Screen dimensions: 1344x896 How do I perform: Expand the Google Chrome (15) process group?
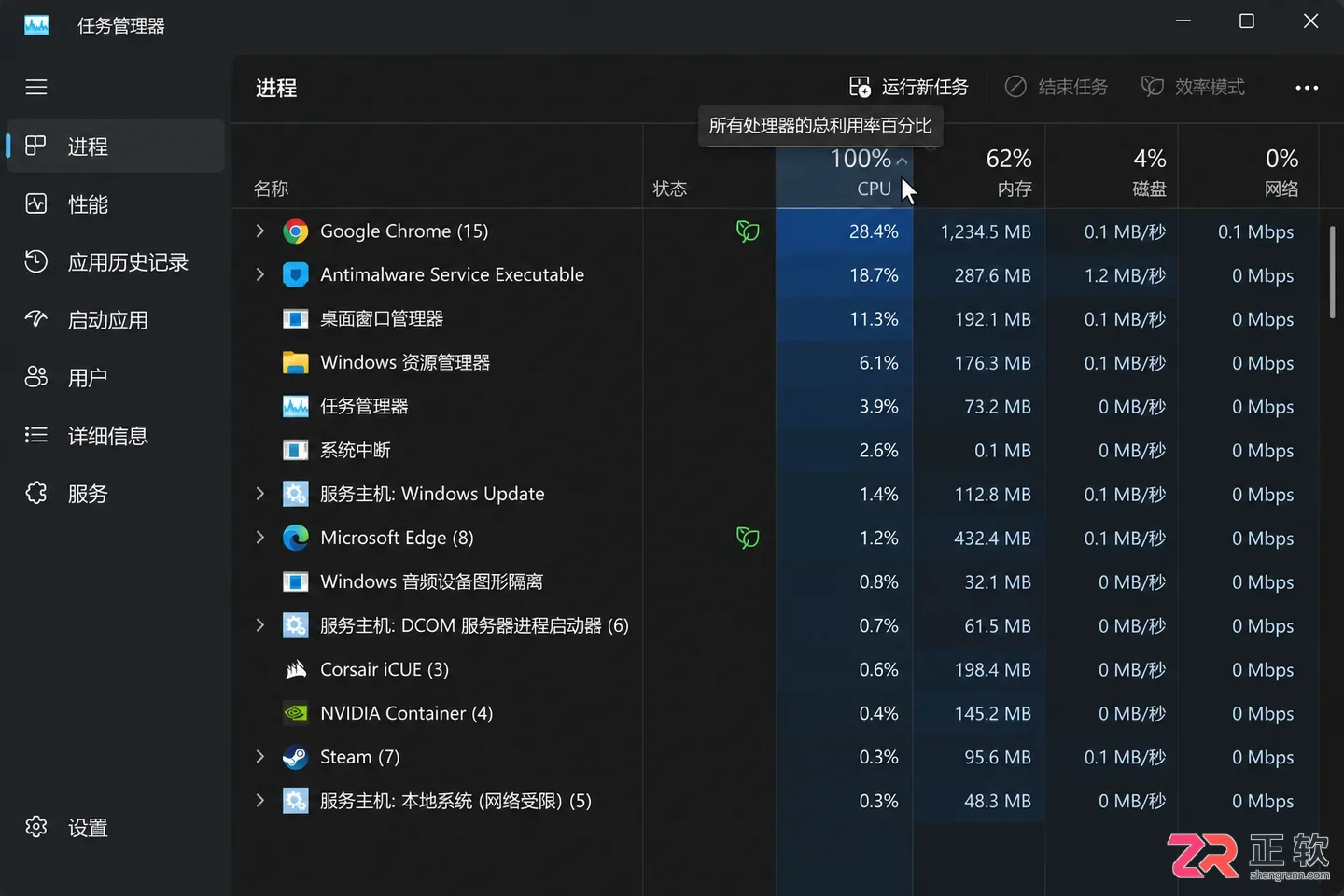260,231
